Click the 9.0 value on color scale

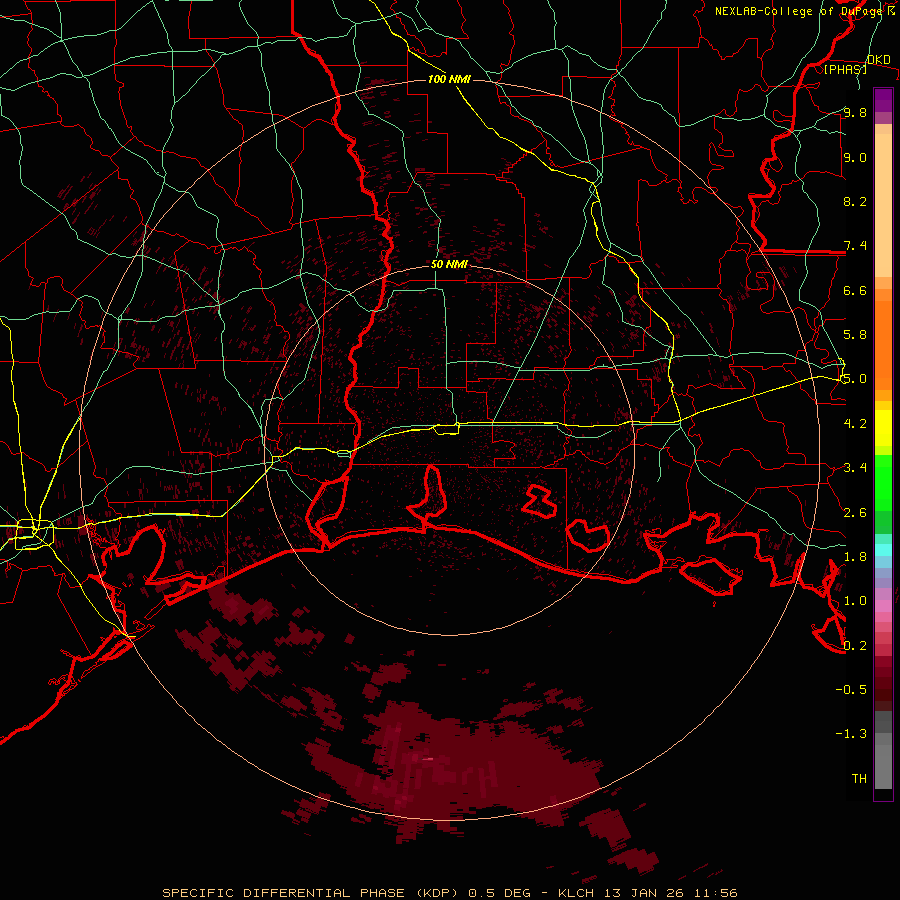pos(855,157)
